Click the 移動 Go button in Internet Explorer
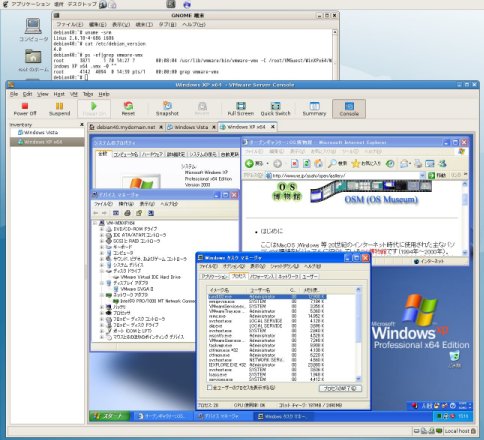The height and width of the screenshot is (440, 484). pos(438,175)
